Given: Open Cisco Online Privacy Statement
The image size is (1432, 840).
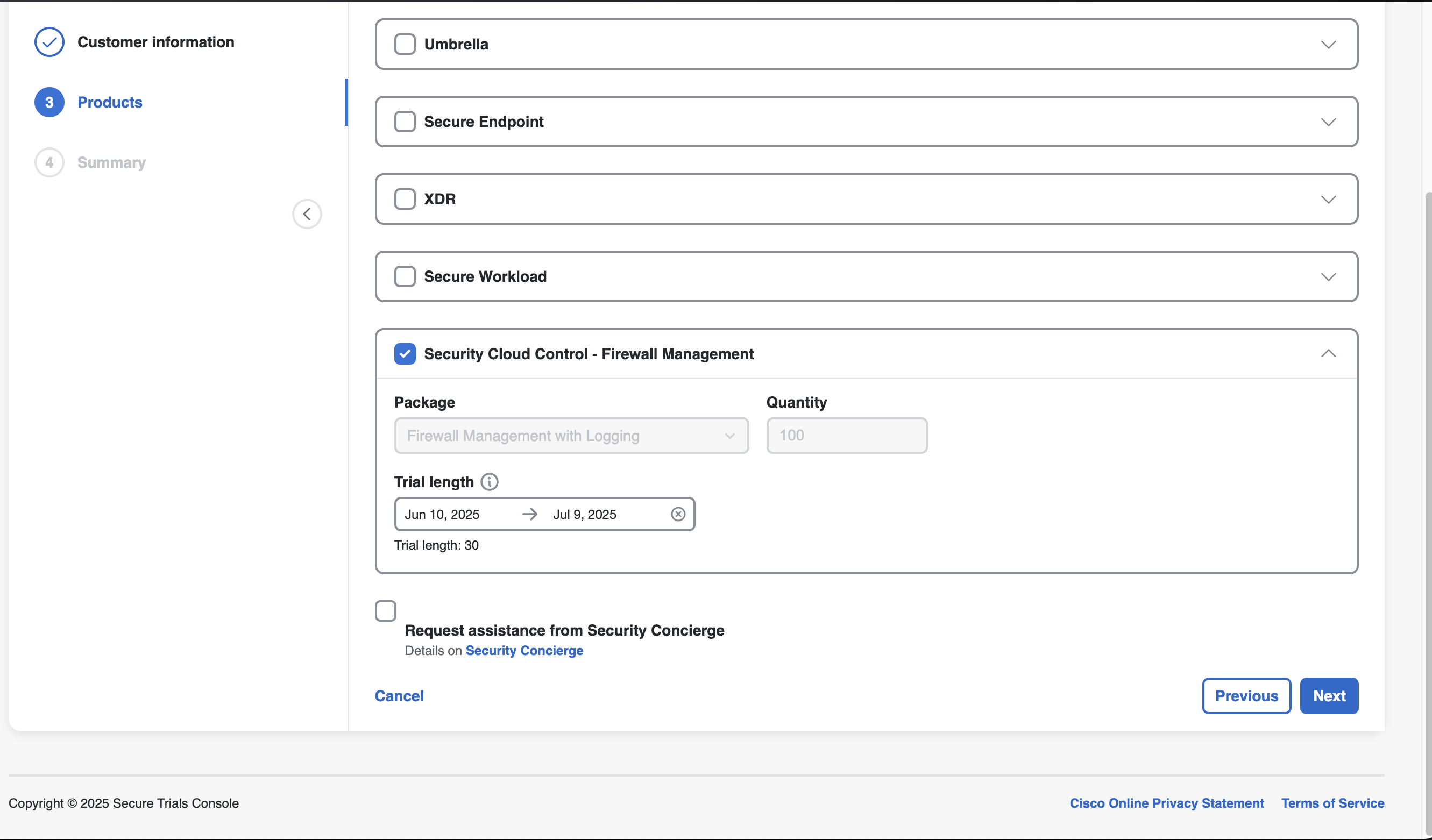Looking at the screenshot, I should 1167,803.
